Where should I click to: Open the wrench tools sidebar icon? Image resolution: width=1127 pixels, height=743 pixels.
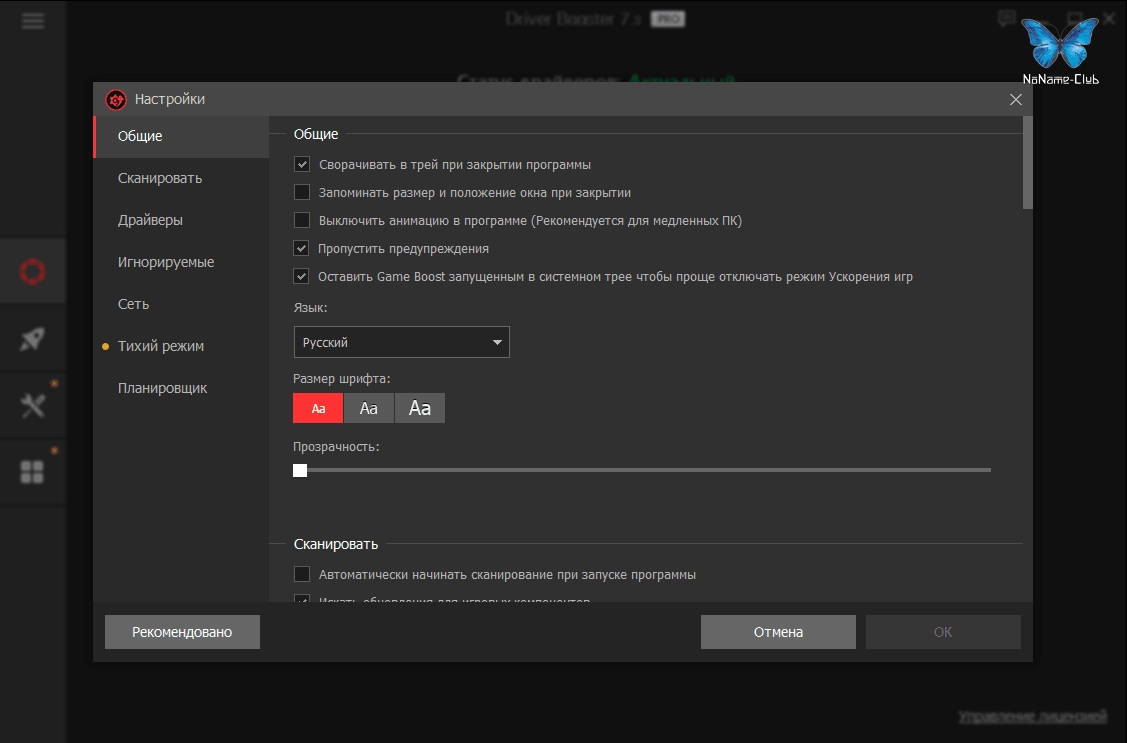pyautogui.click(x=32, y=405)
